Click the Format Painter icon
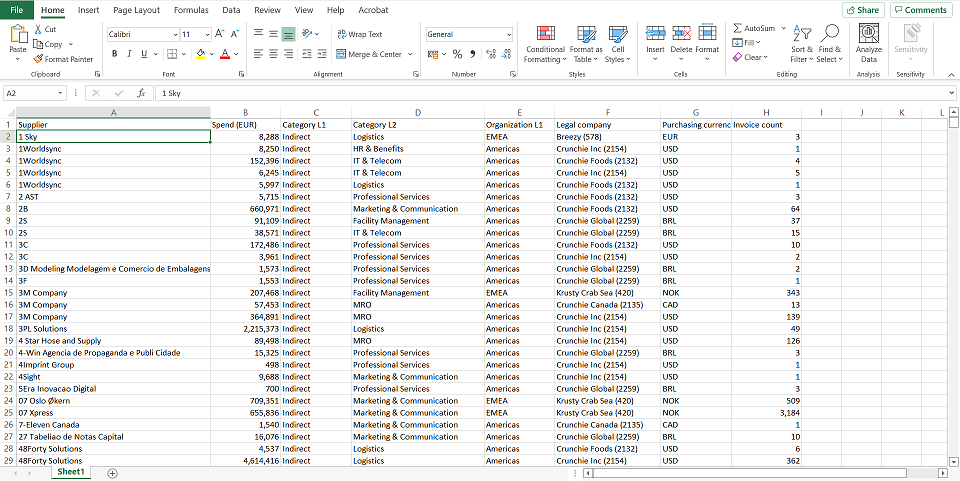This screenshot has width=960, height=481. click(x=39, y=59)
